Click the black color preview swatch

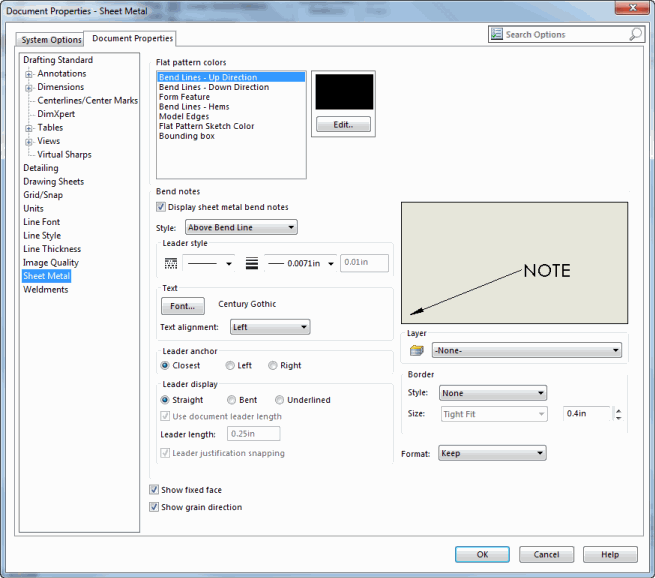click(x=344, y=92)
